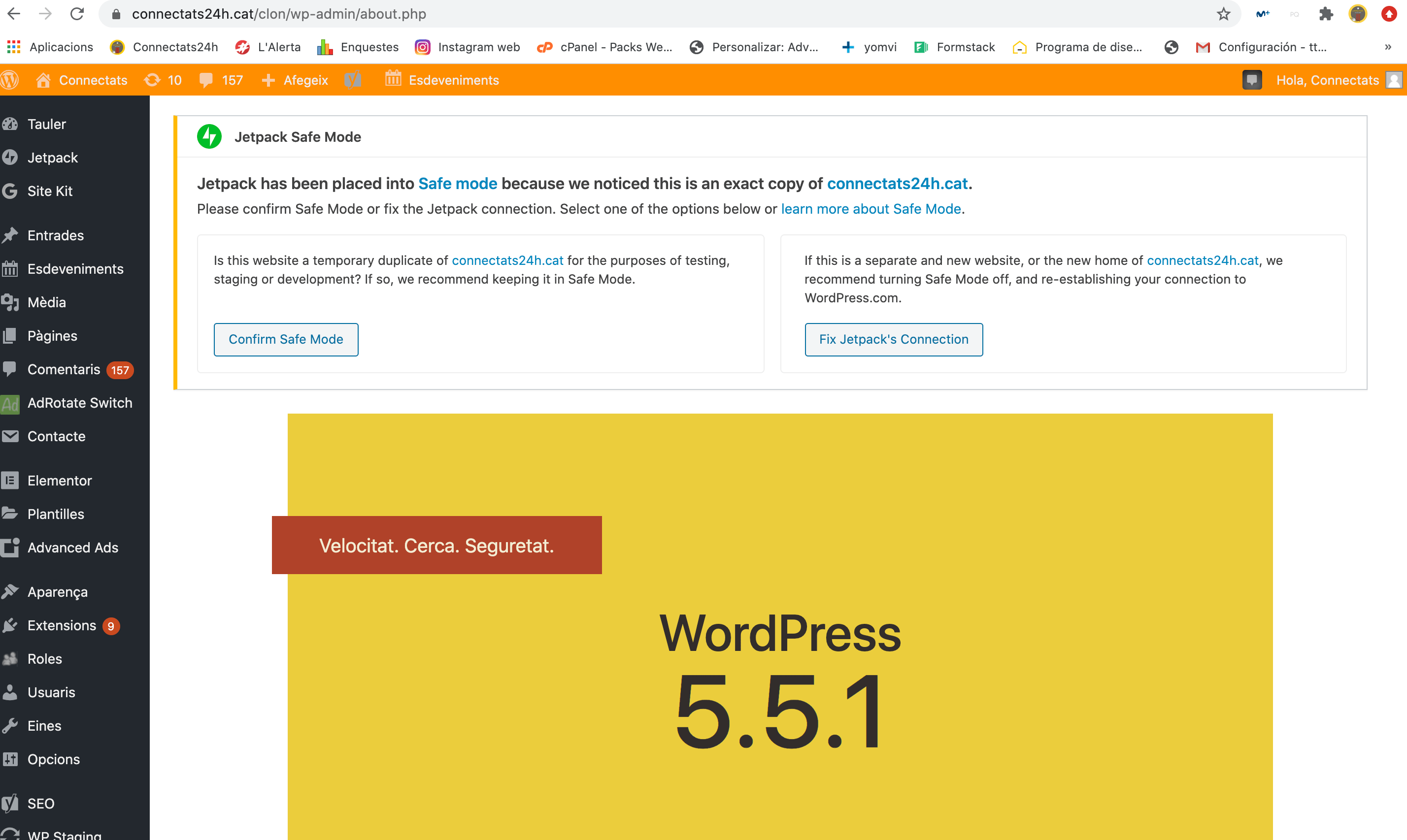This screenshot has height=840, width=1407.
Task: Follow the Safe mode heading link
Action: [458, 183]
